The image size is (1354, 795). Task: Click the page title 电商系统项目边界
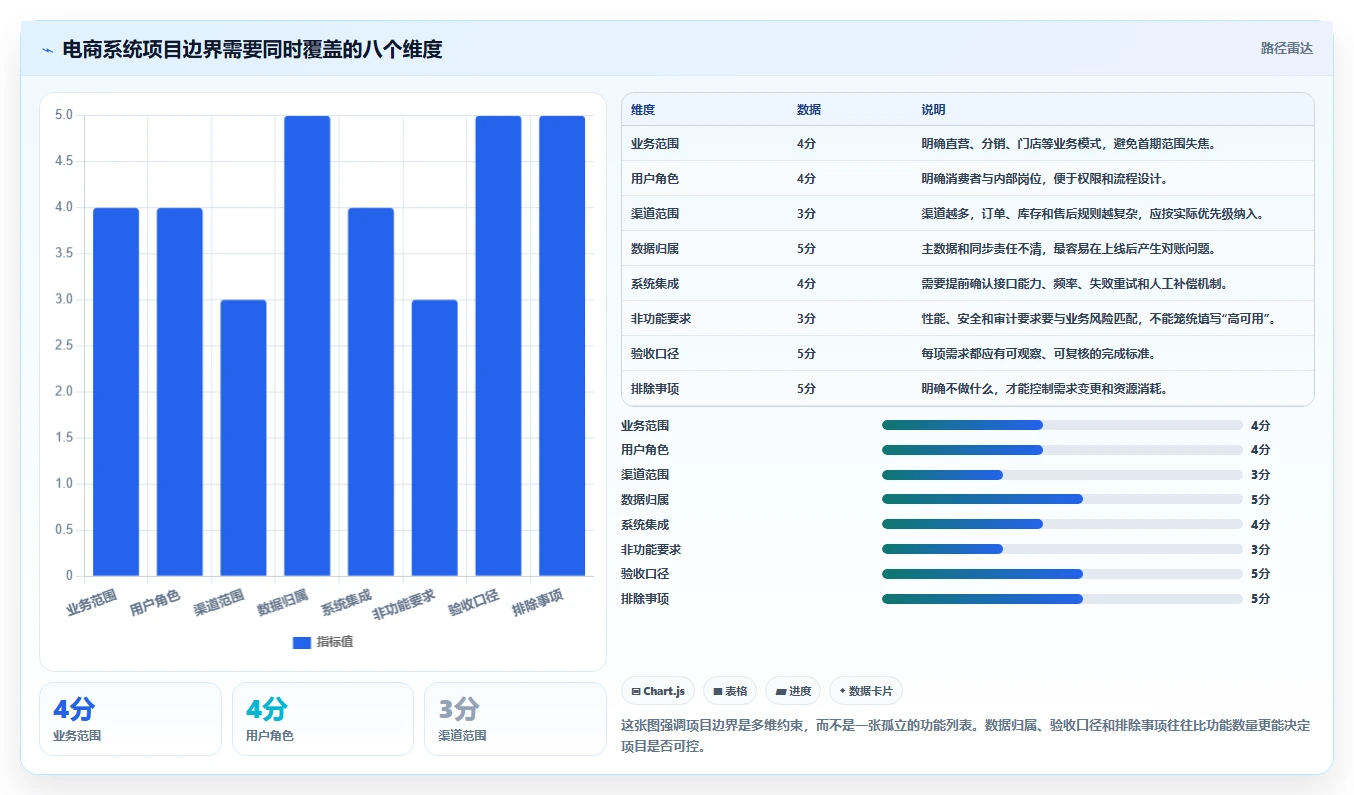[x=252, y=49]
